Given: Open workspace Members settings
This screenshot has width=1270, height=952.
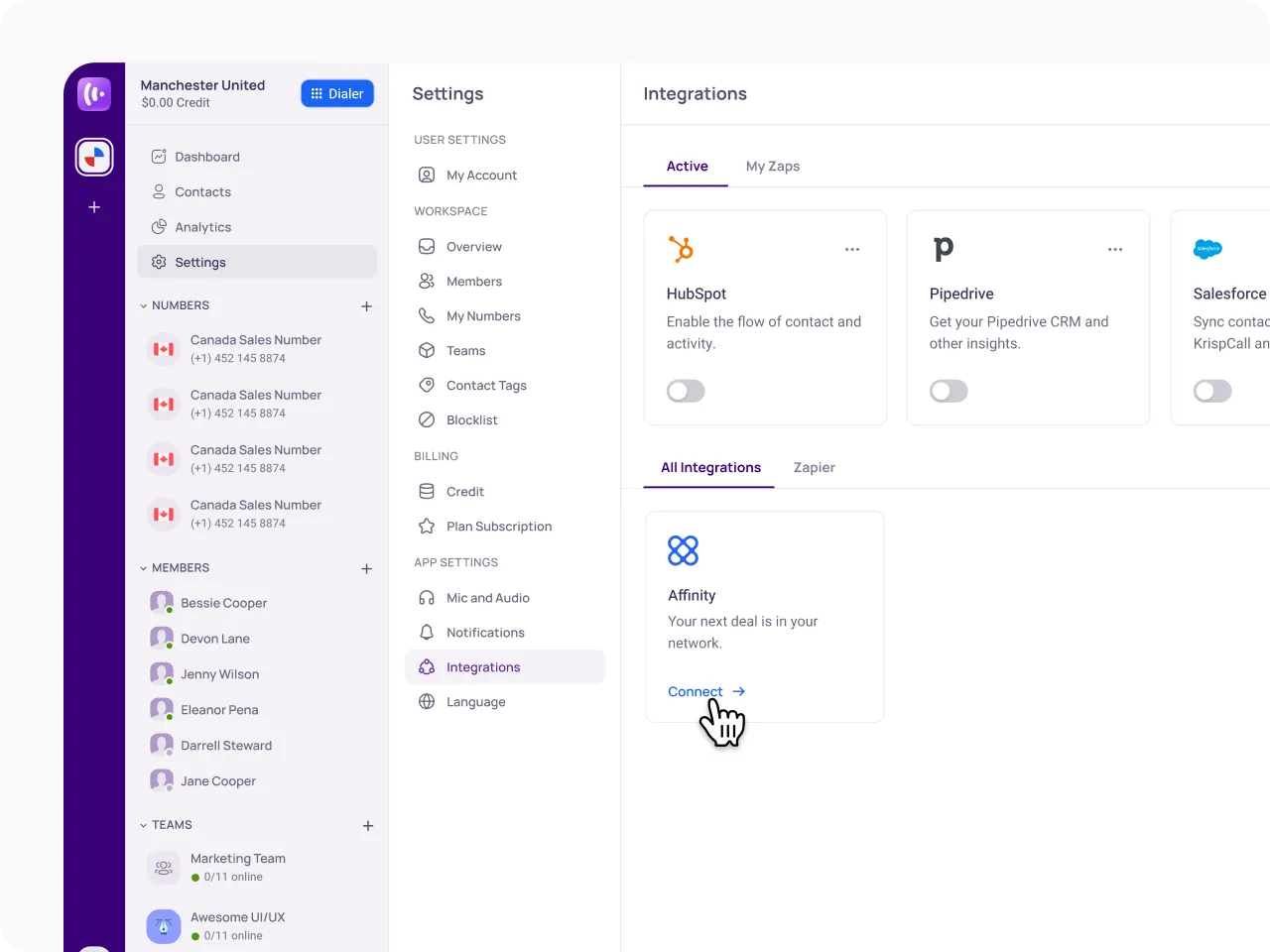Looking at the screenshot, I should click(460, 282).
